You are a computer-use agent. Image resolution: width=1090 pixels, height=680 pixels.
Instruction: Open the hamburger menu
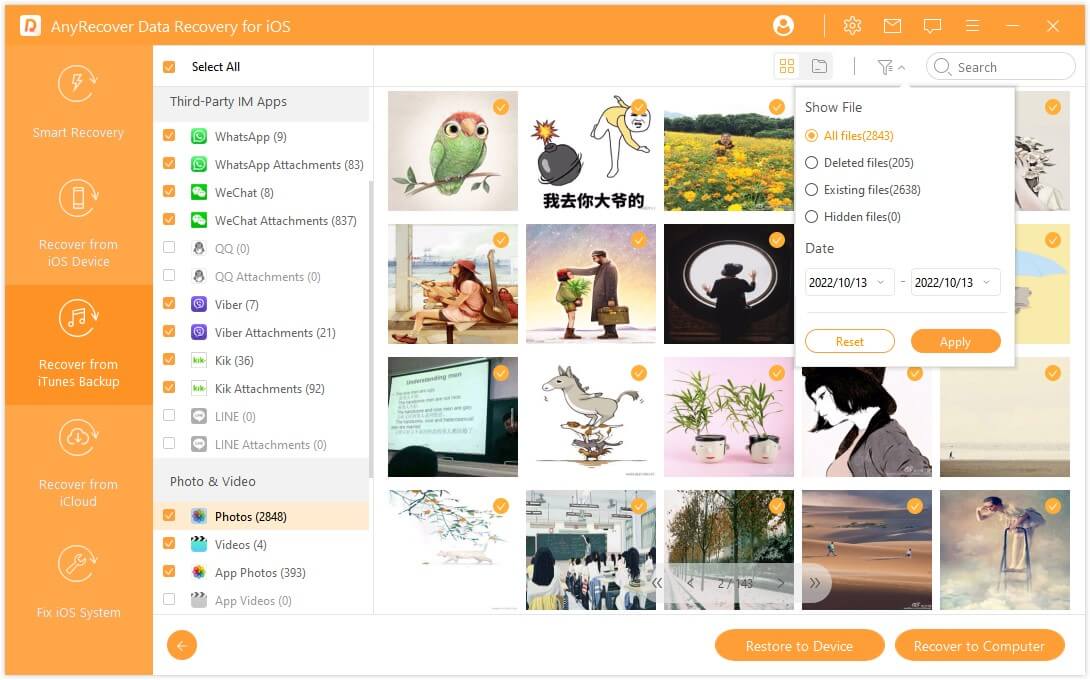tap(972, 25)
